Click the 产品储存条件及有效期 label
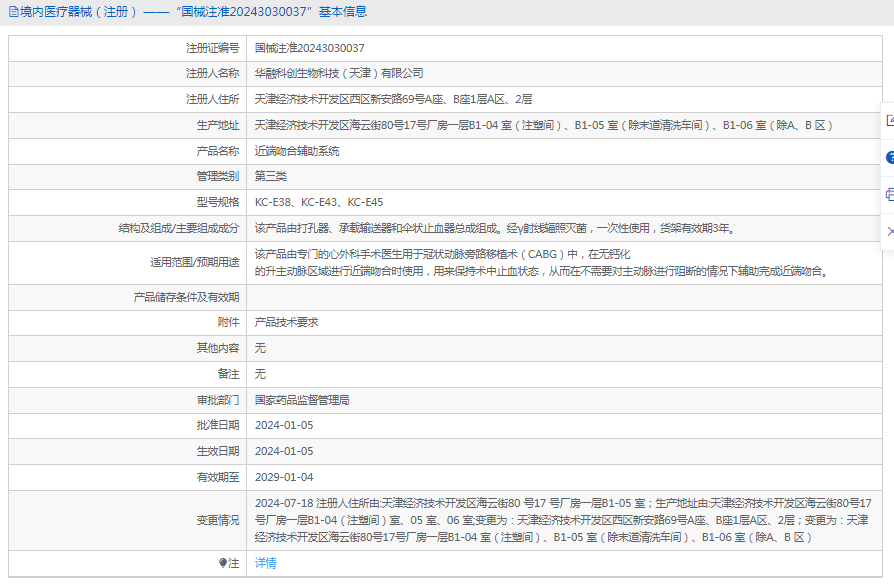This screenshot has height=584, width=894. pos(186,297)
